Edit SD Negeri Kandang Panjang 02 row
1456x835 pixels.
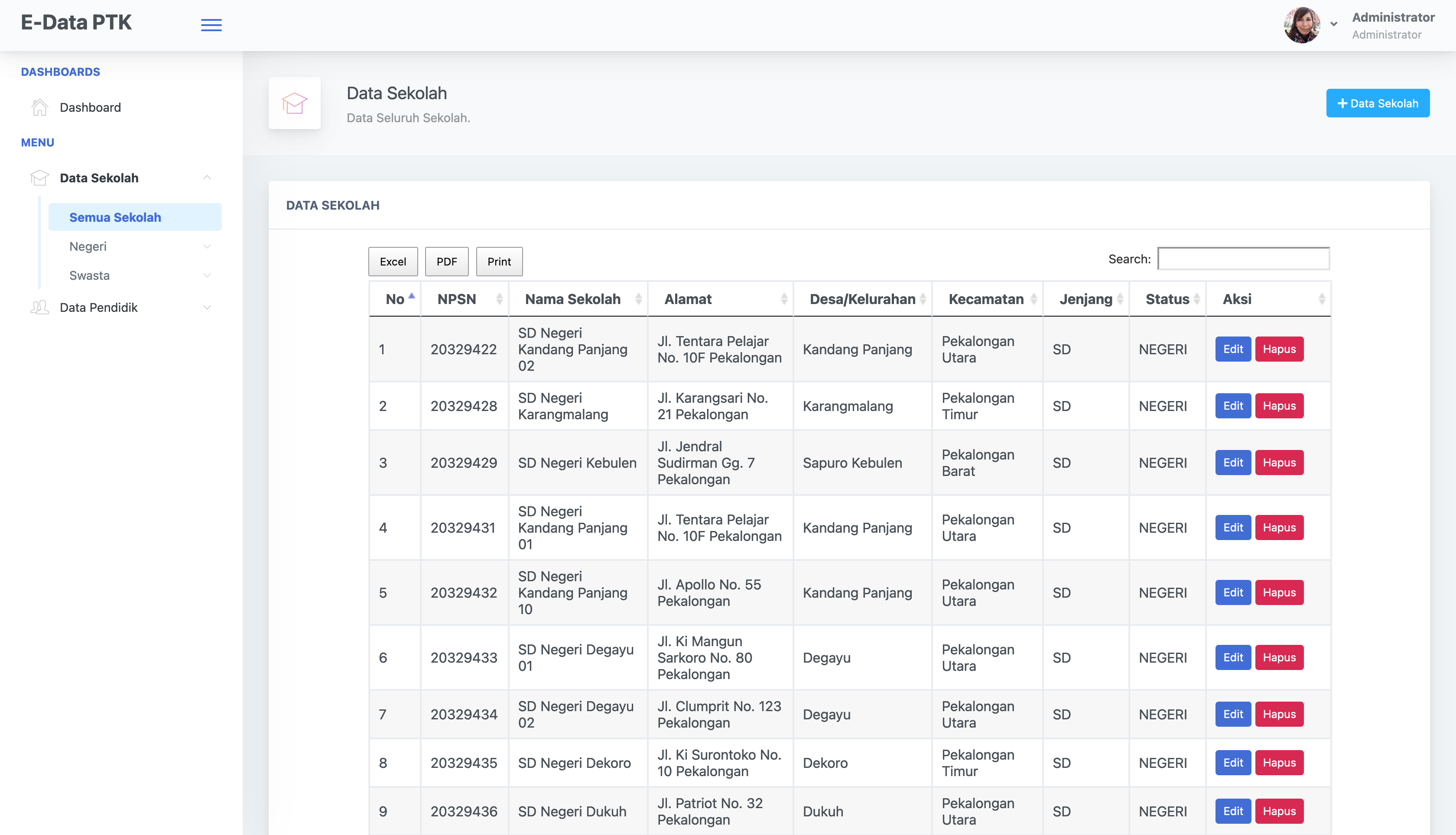pos(1233,349)
